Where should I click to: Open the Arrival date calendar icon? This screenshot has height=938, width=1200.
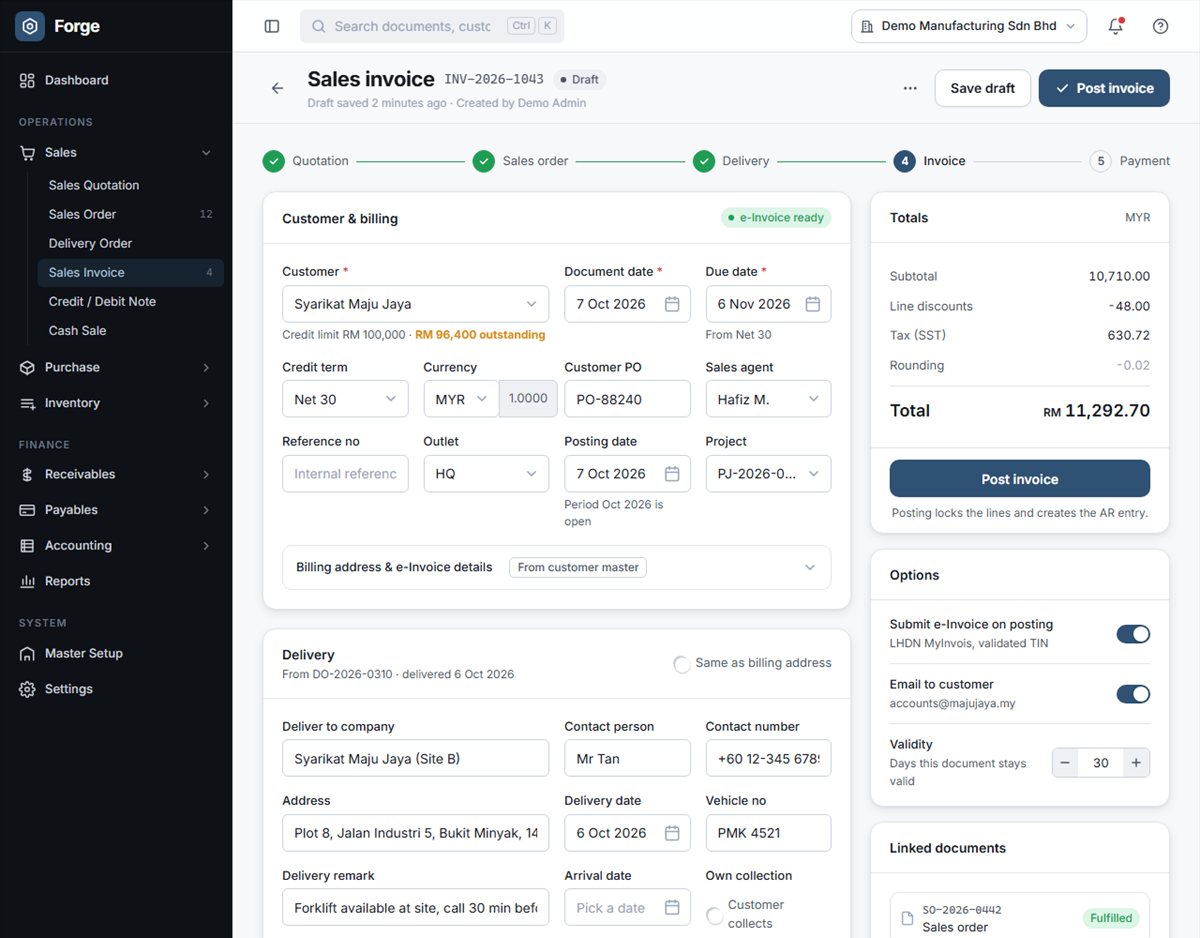pyautogui.click(x=672, y=908)
